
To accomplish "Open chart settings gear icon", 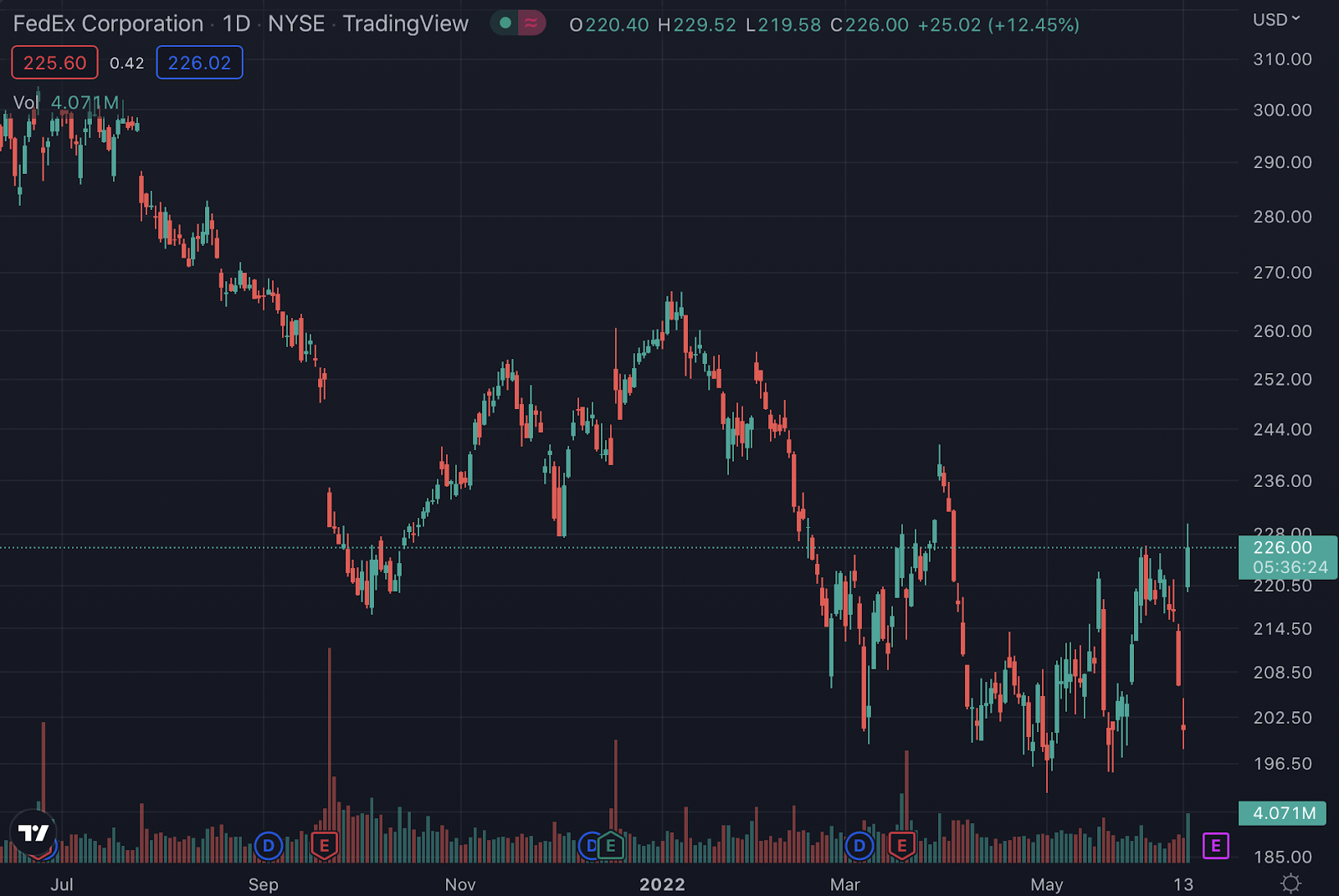I will [x=1291, y=883].
